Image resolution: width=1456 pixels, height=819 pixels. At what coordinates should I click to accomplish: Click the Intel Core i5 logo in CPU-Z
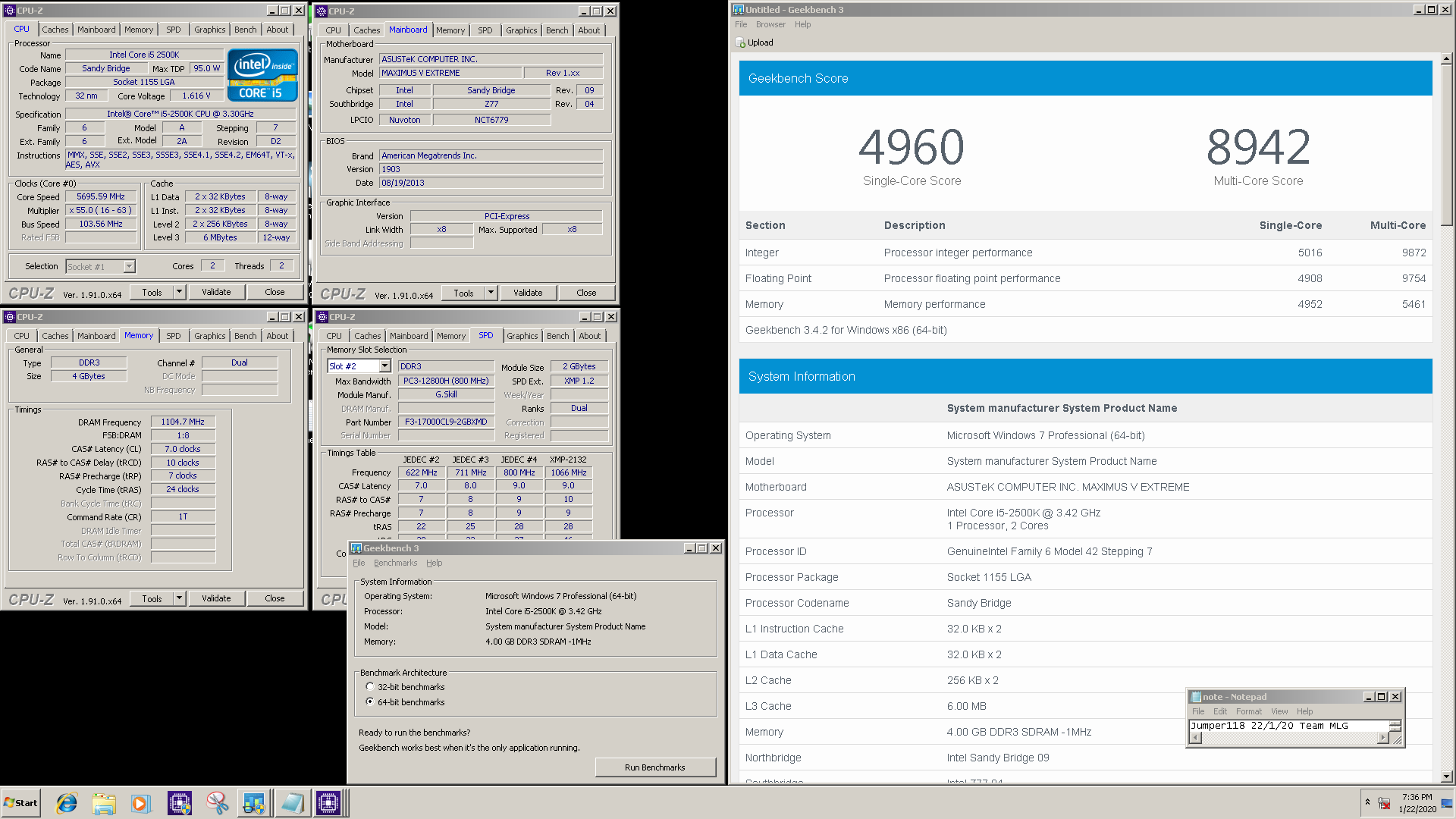coord(262,75)
